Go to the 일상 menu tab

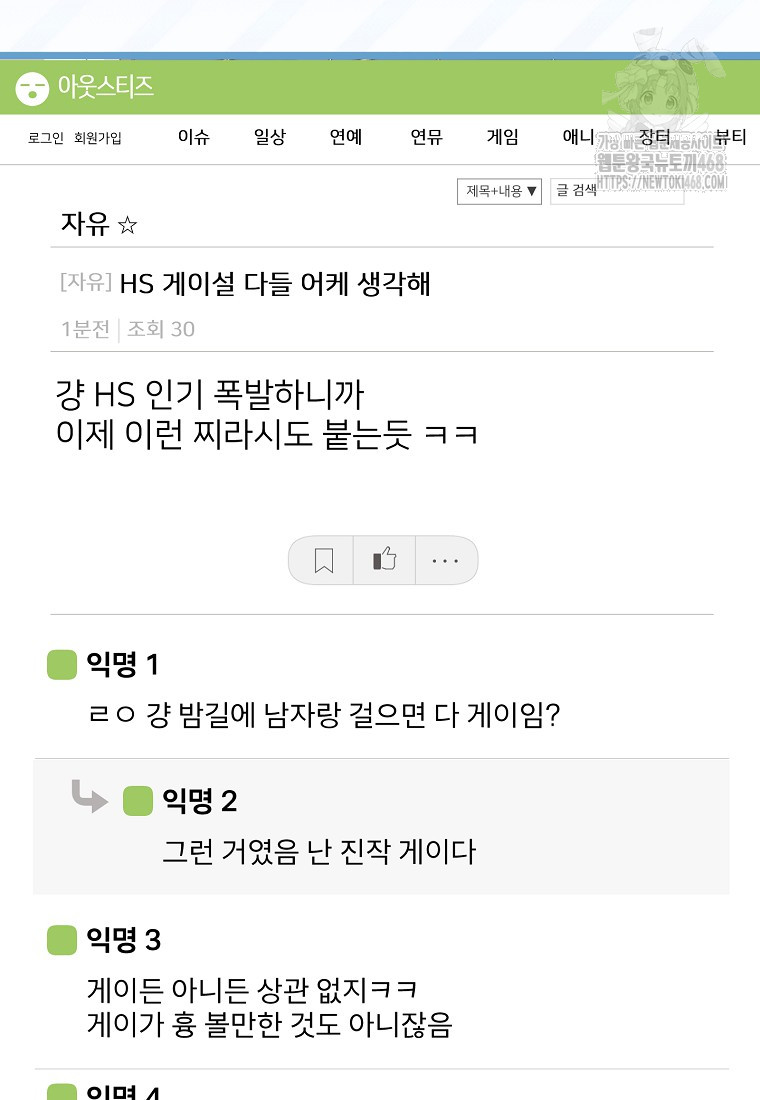point(270,138)
